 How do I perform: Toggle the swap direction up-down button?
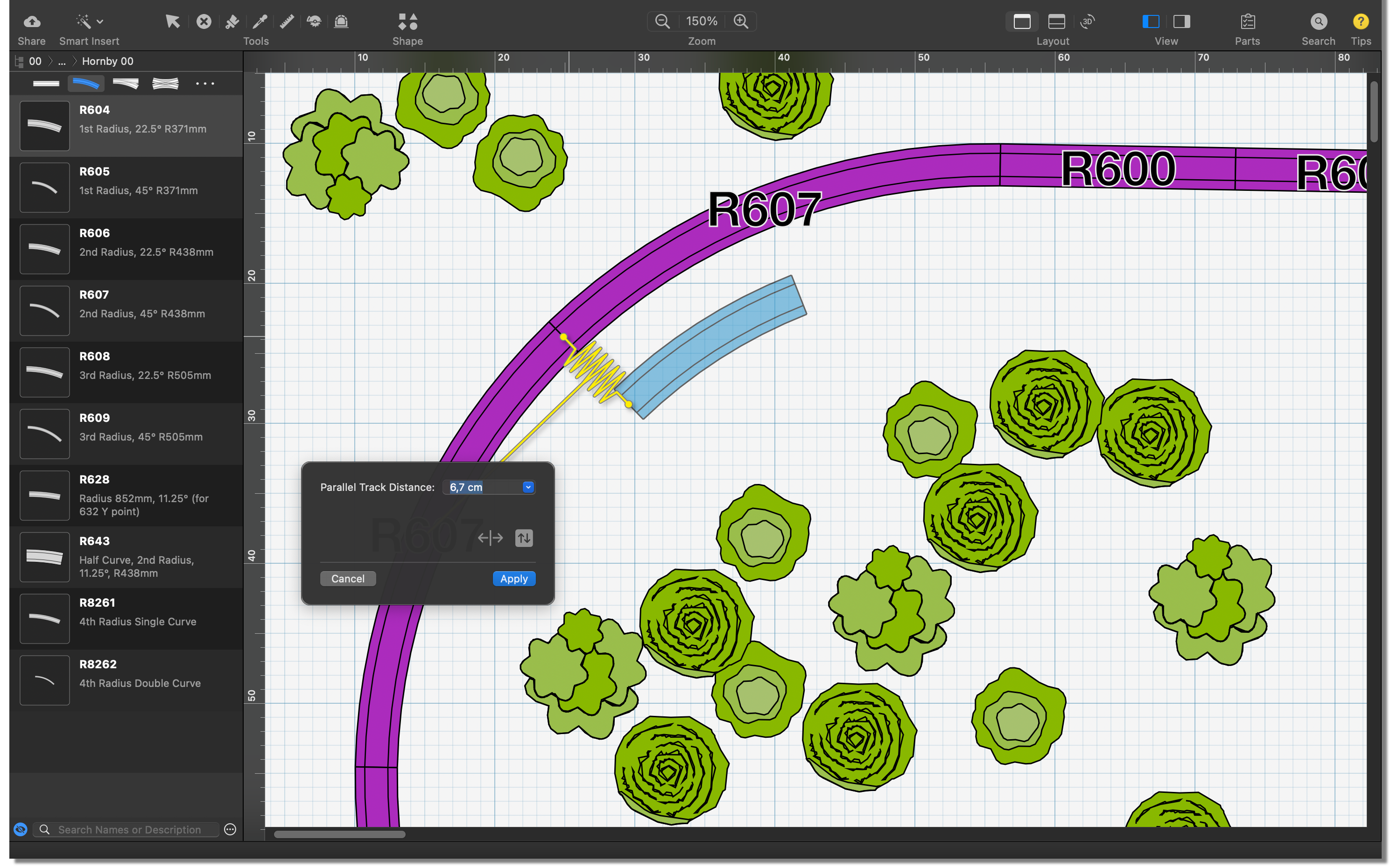click(x=524, y=538)
